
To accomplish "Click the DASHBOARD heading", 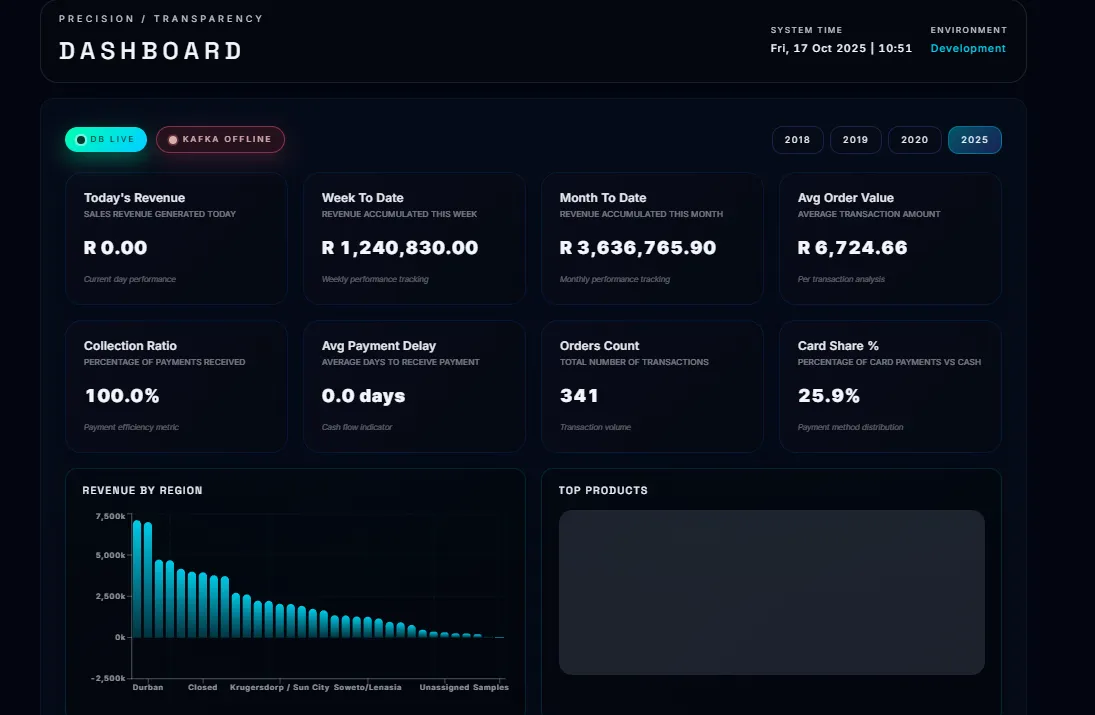I will pos(151,51).
